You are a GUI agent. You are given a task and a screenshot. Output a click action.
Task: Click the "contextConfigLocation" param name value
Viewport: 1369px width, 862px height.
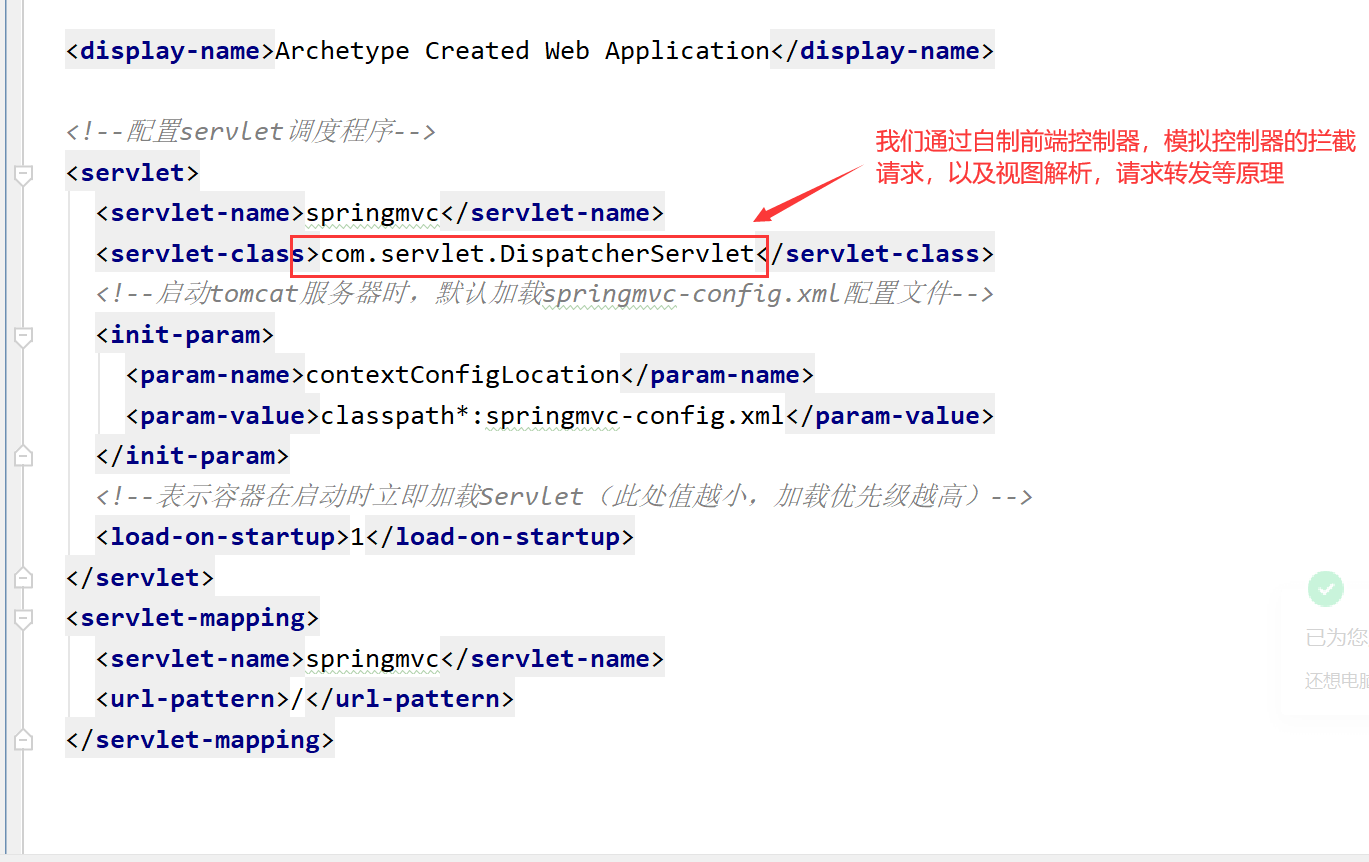(x=463, y=375)
